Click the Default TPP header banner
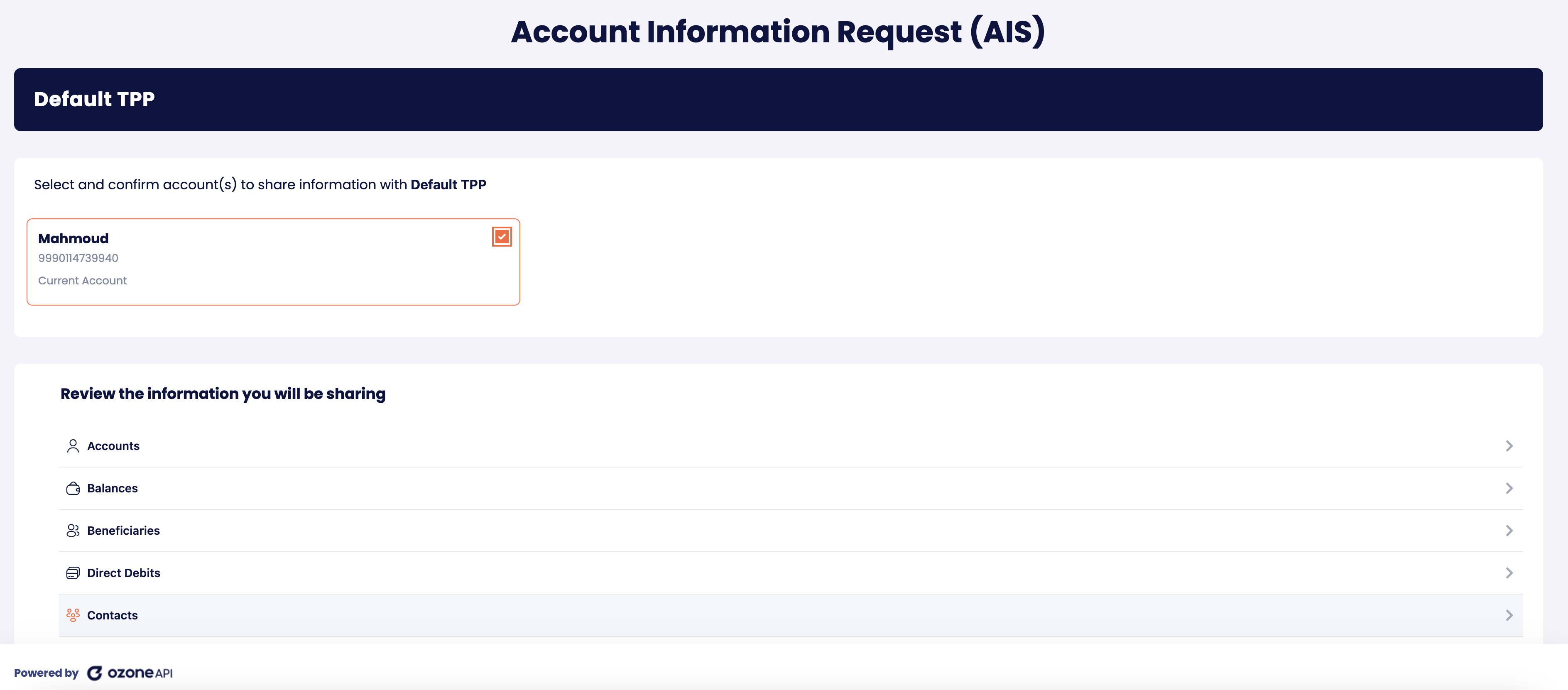 tap(778, 99)
